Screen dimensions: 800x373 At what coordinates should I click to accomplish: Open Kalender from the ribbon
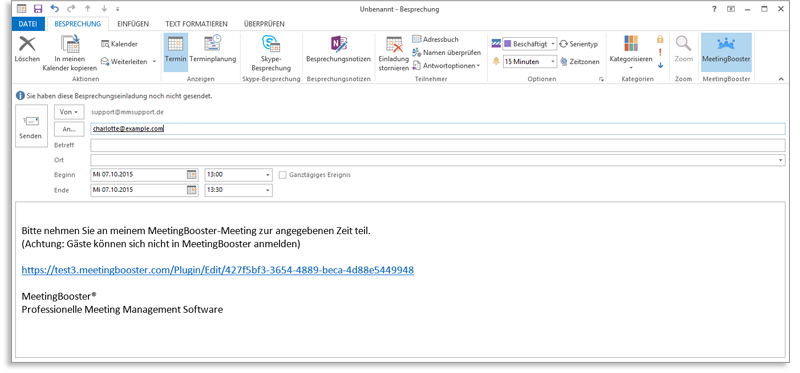[119, 44]
